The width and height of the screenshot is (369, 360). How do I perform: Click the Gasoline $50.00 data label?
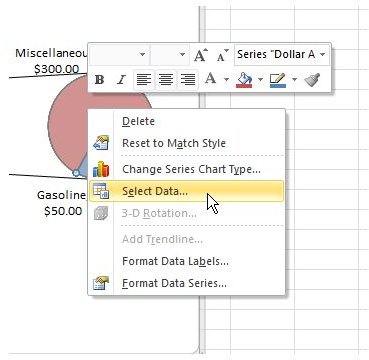coord(62,203)
